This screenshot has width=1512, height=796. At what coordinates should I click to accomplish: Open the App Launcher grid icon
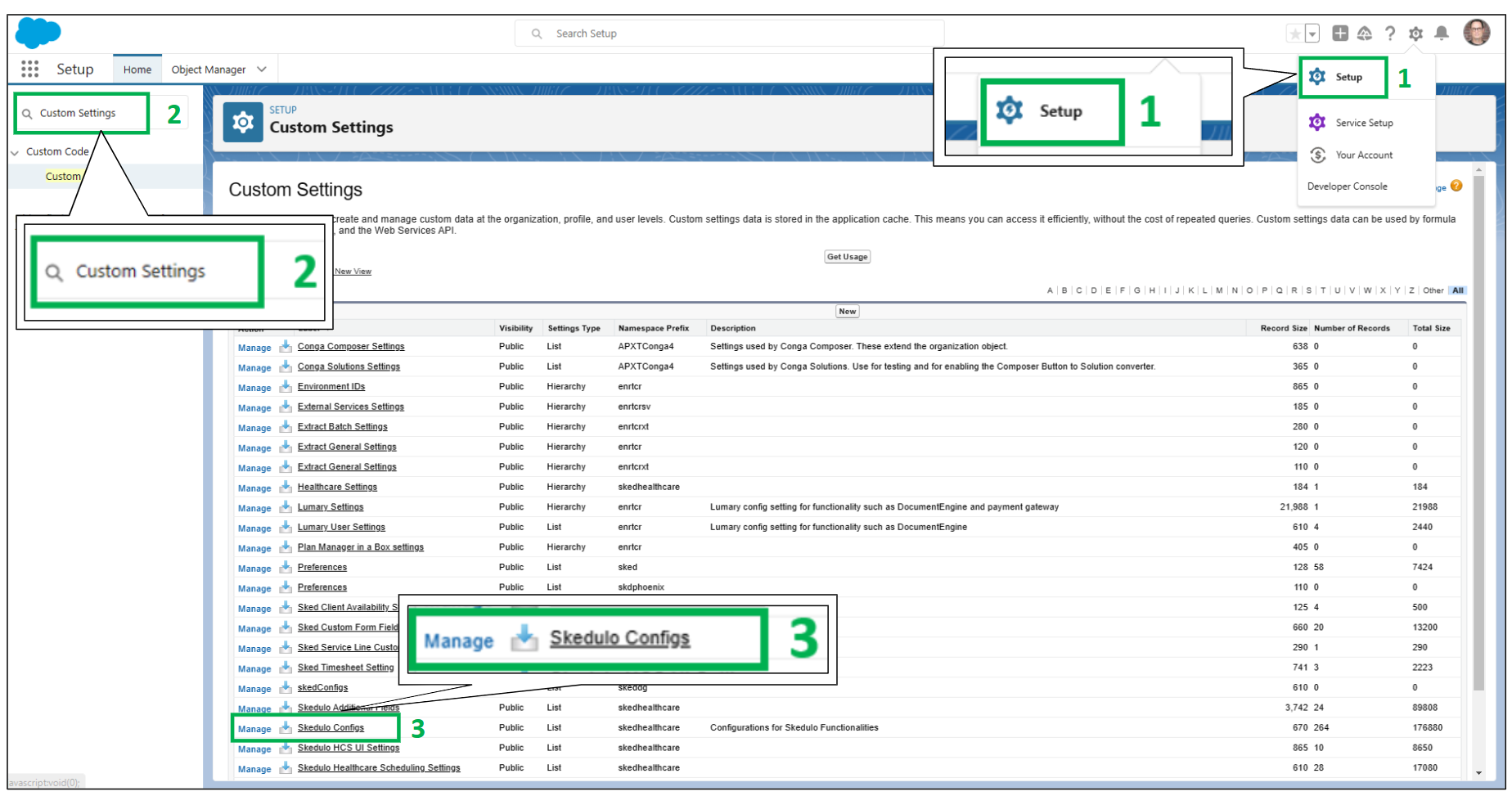30,70
